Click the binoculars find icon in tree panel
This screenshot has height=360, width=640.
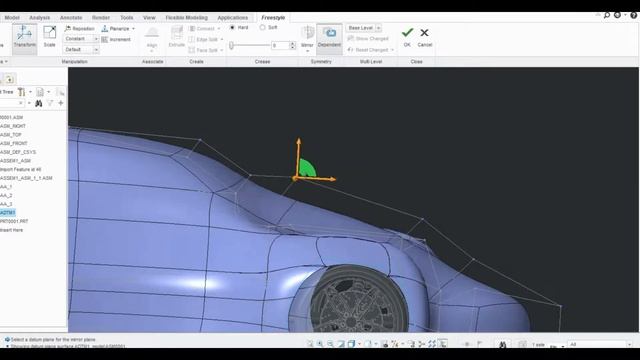click(39, 103)
